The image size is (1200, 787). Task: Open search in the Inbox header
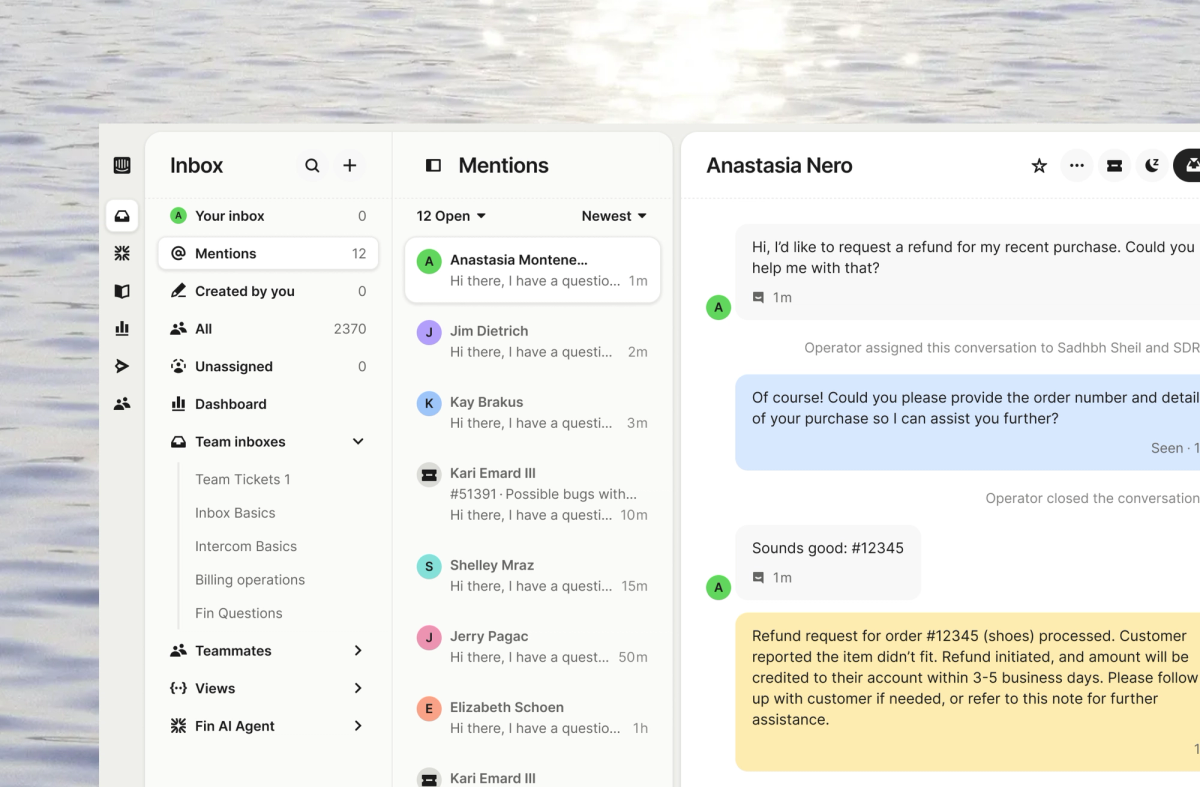pyautogui.click(x=312, y=166)
